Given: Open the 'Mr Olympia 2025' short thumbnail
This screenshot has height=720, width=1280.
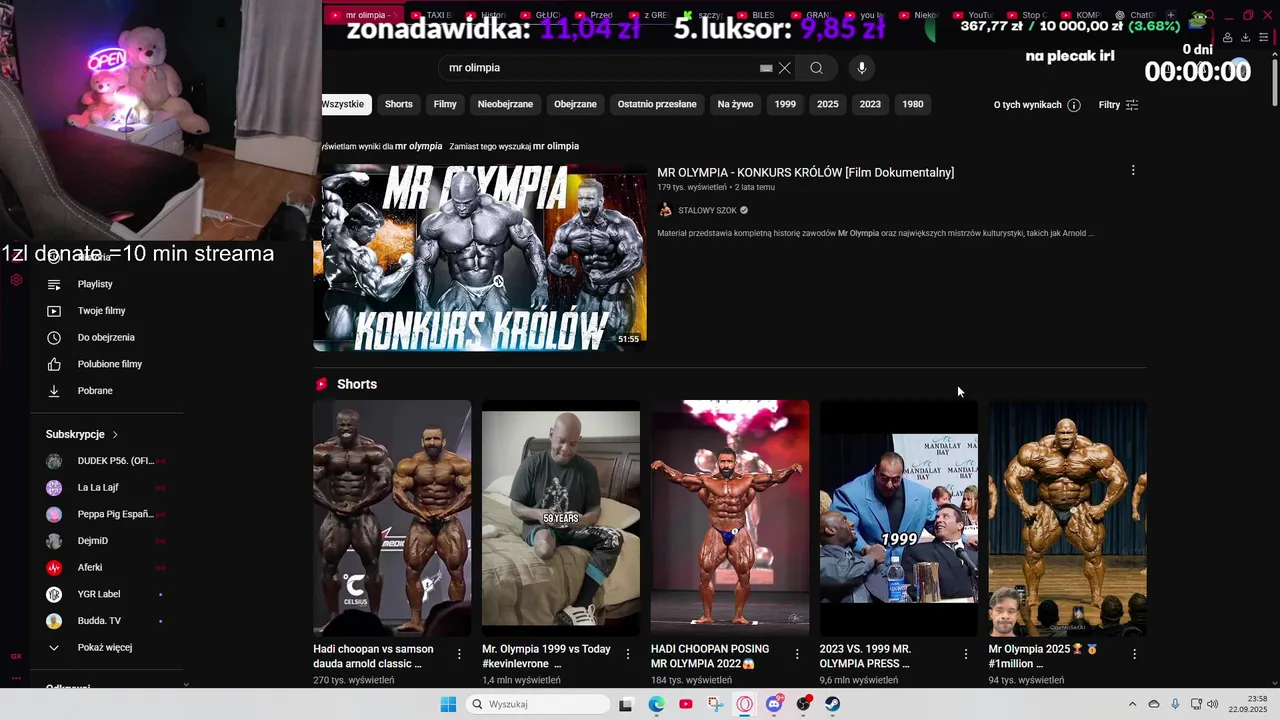Looking at the screenshot, I should coord(1068,518).
